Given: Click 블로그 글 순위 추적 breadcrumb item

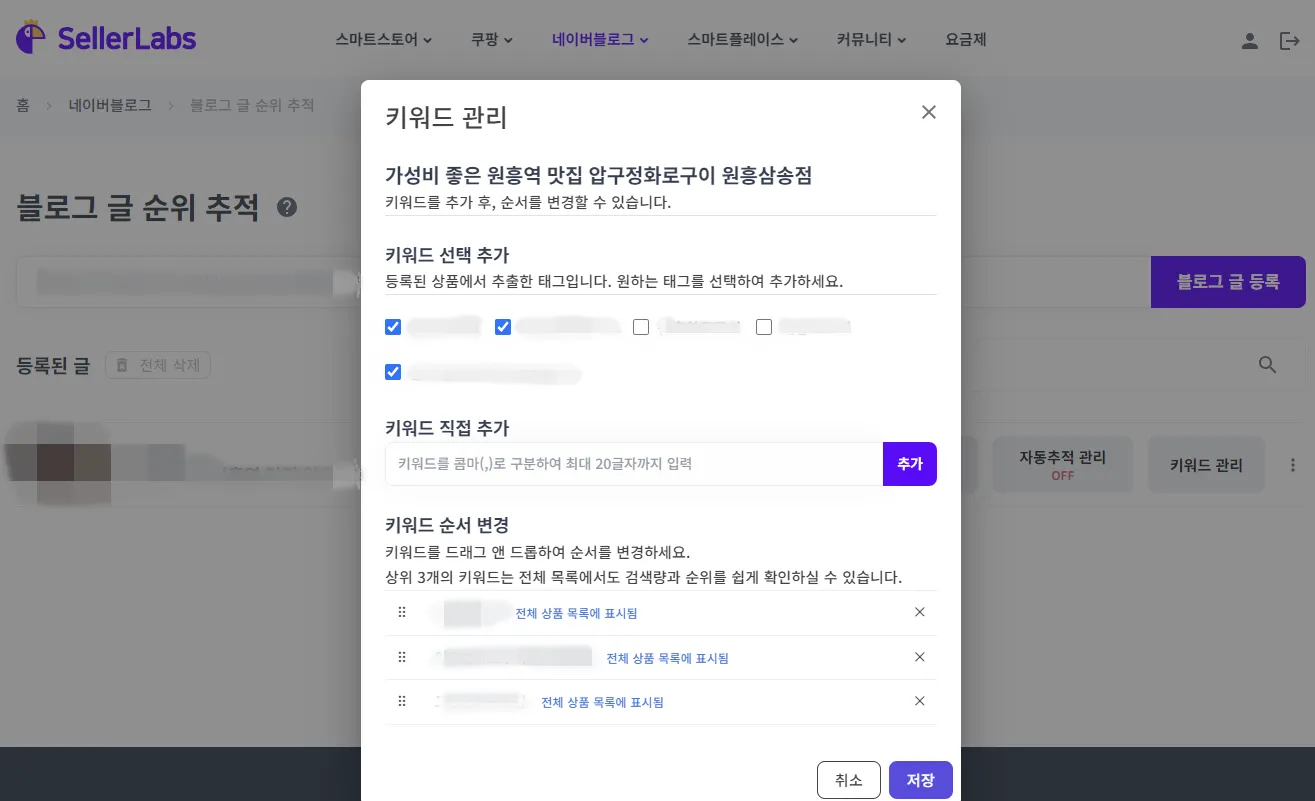Looking at the screenshot, I should [x=252, y=105].
